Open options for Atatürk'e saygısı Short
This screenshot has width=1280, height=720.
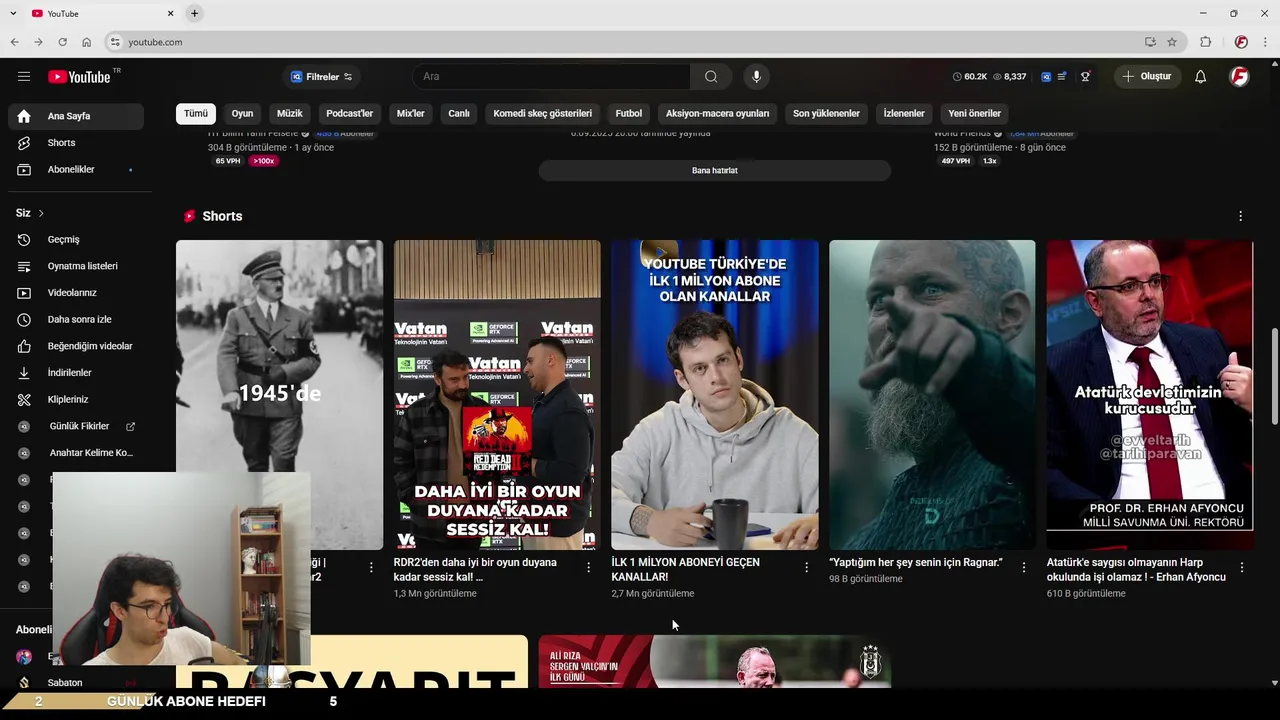pyautogui.click(x=1241, y=567)
